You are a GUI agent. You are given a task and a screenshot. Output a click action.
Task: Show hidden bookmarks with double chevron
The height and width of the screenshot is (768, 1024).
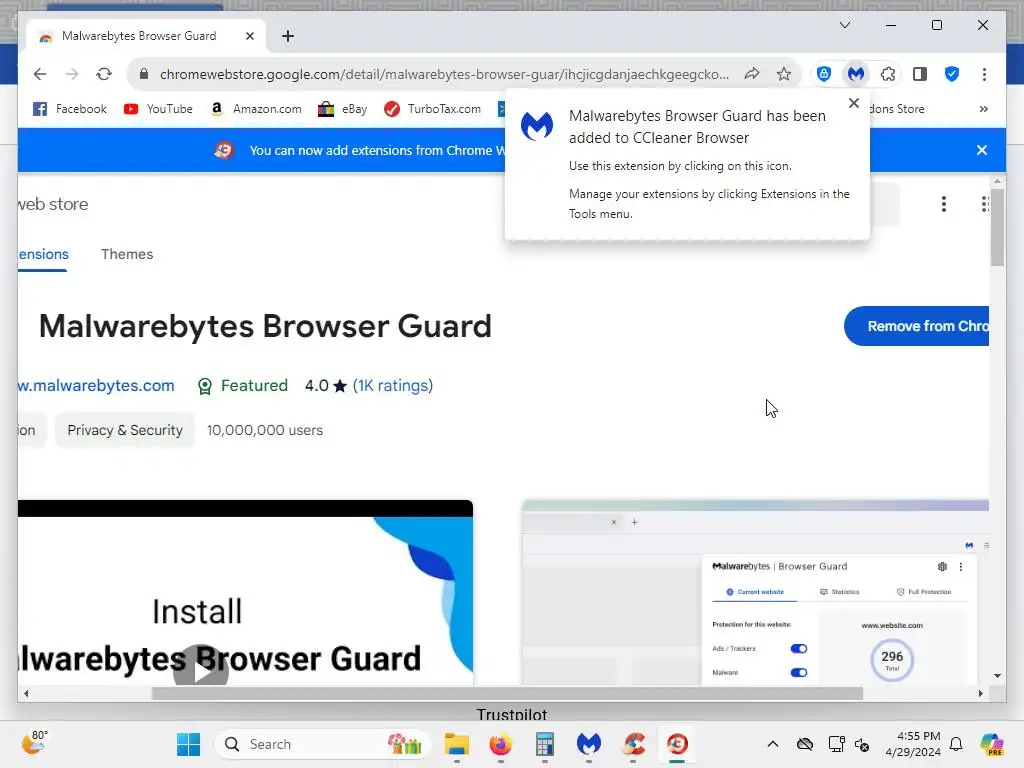(984, 109)
